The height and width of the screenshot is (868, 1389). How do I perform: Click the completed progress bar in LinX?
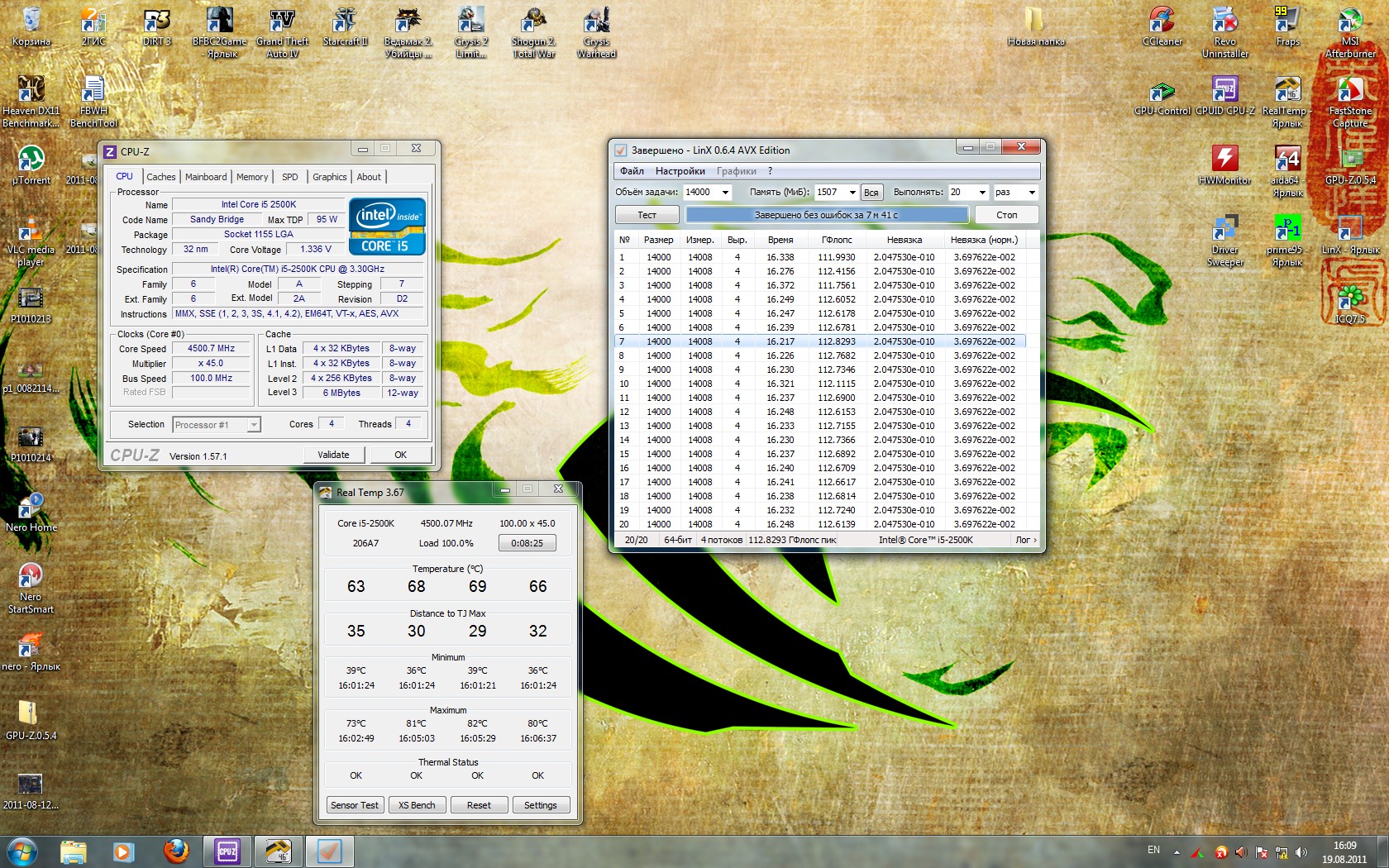[x=826, y=215]
